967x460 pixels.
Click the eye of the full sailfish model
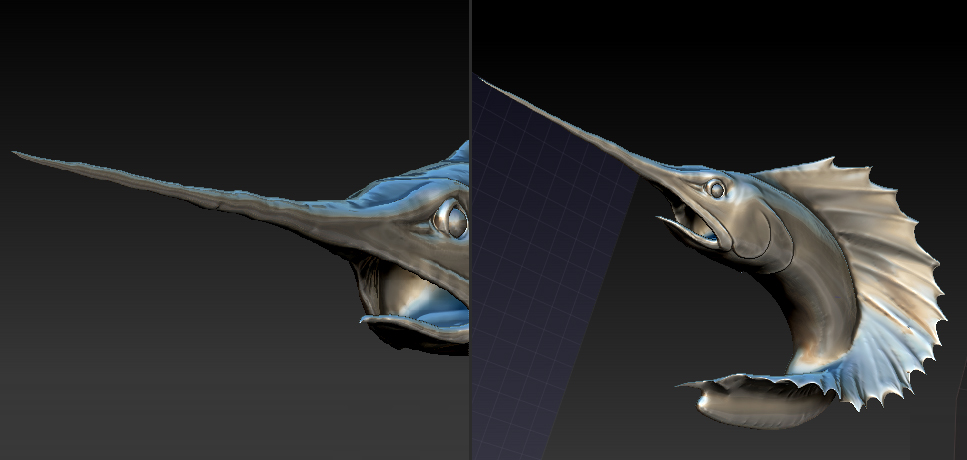pyautogui.click(x=715, y=189)
